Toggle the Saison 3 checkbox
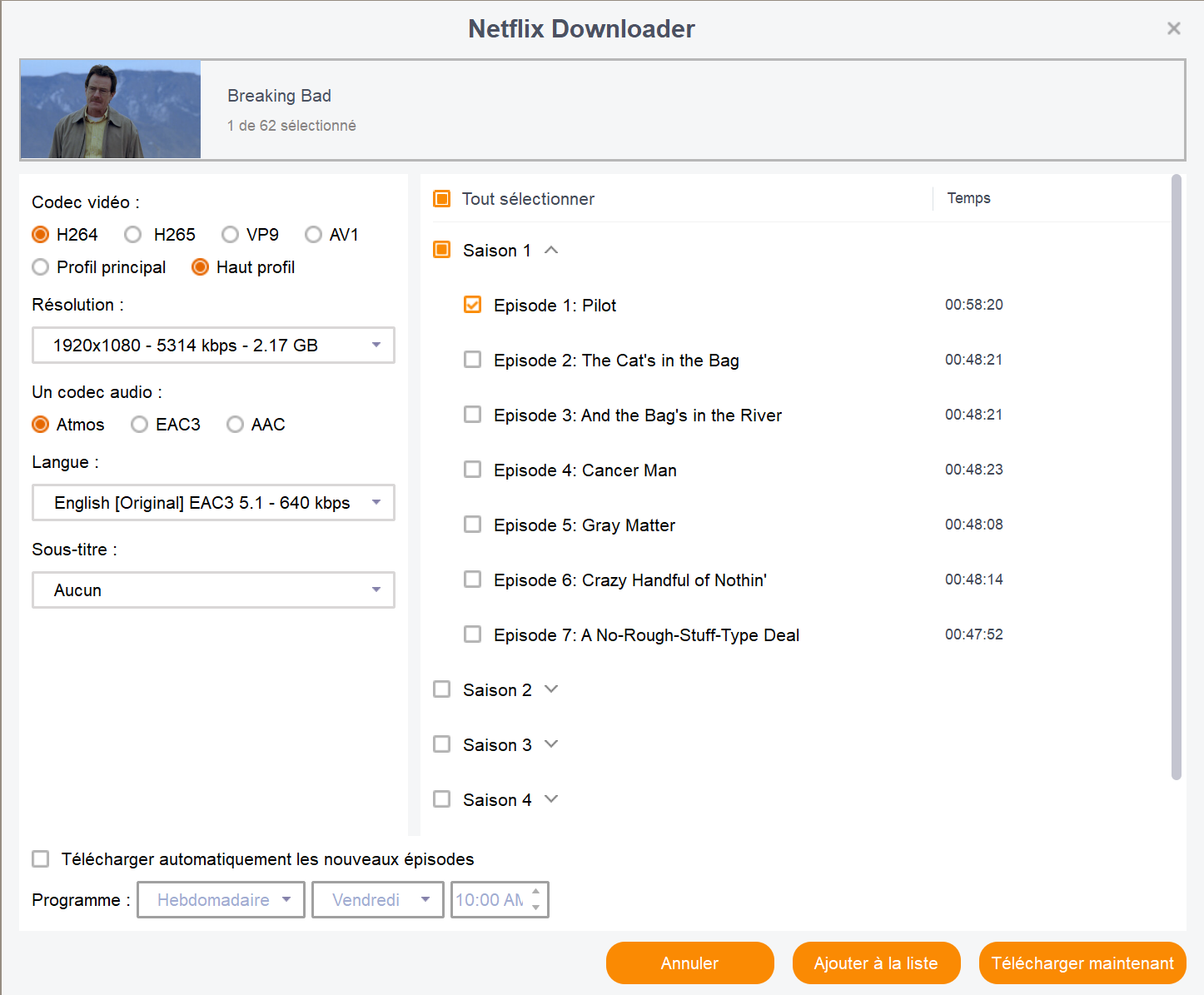The image size is (1204, 995). pyautogui.click(x=442, y=744)
